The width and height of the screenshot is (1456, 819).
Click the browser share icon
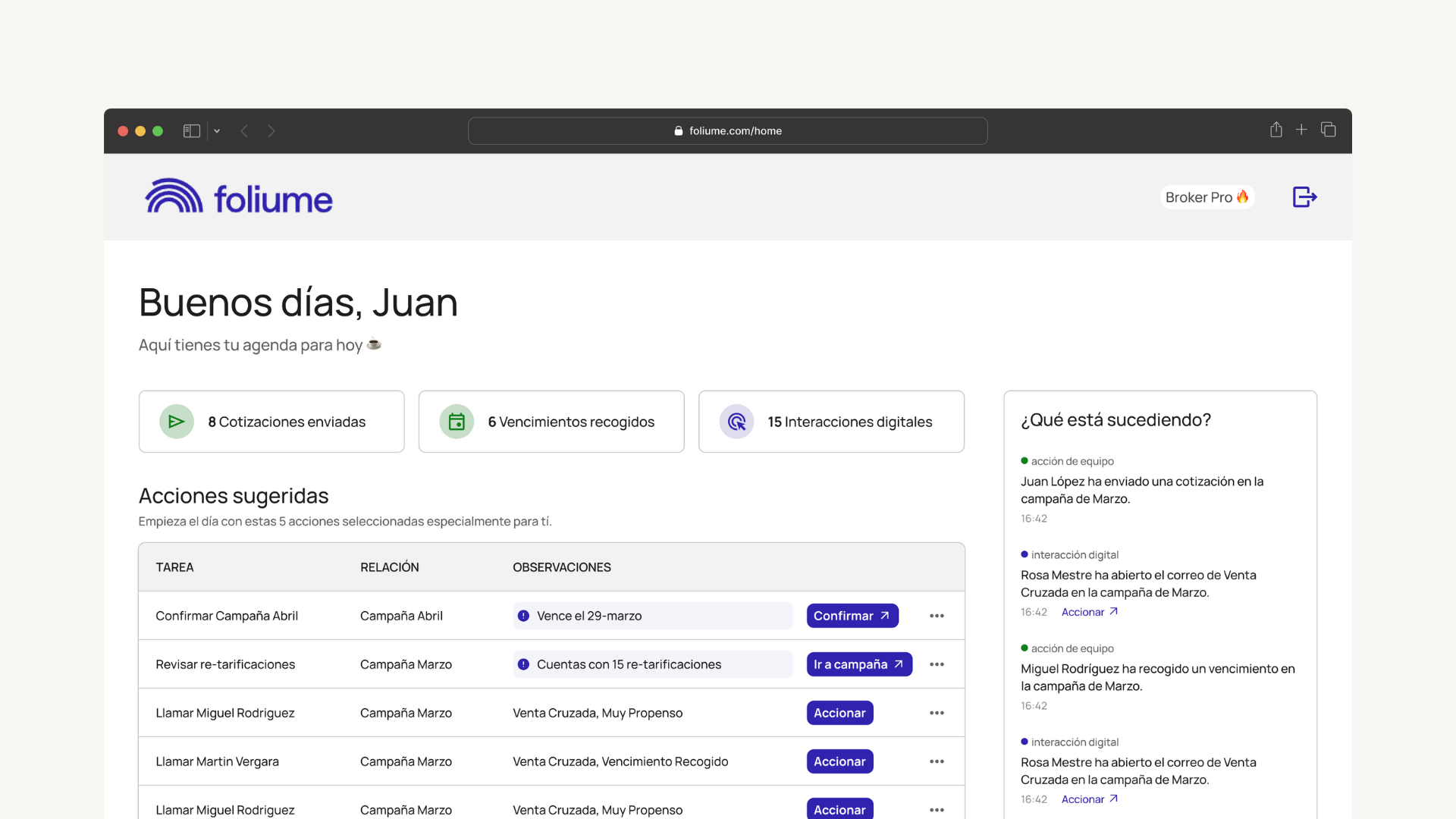[1276, 130]
